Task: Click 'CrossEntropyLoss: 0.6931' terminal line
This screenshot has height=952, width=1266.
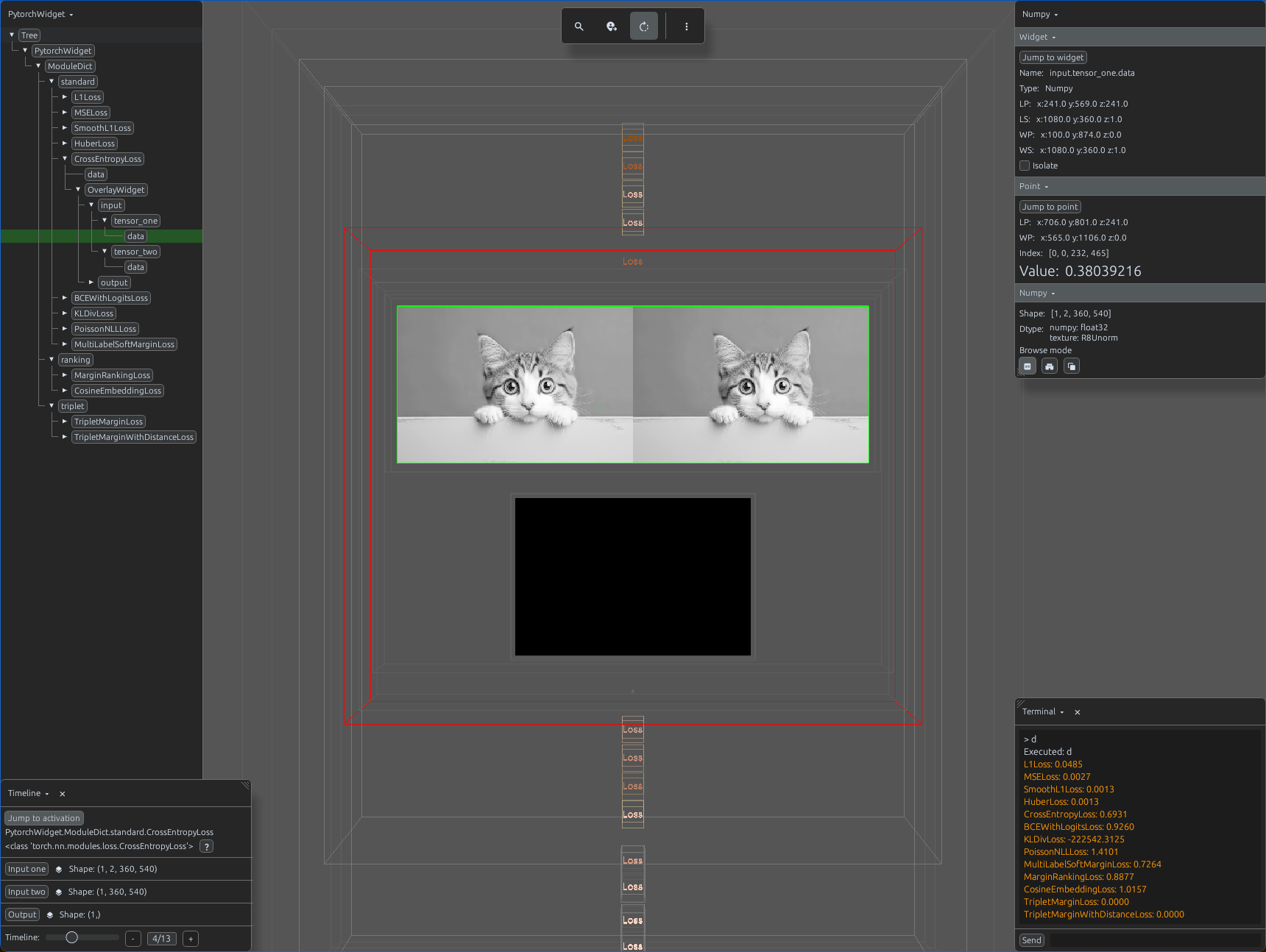Action: [1075, 814]
